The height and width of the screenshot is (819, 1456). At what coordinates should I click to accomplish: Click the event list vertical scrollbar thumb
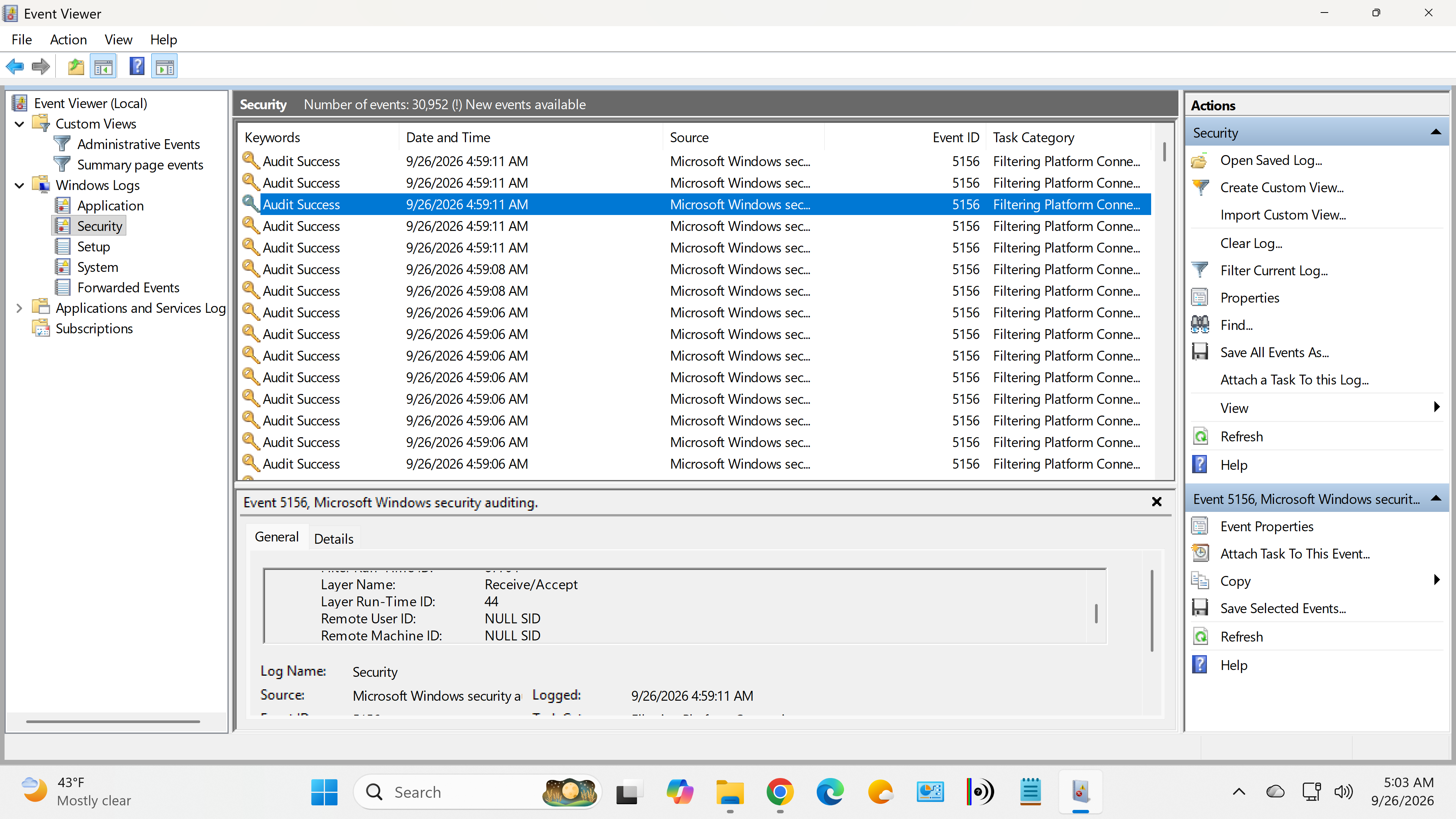point(1164,152)
